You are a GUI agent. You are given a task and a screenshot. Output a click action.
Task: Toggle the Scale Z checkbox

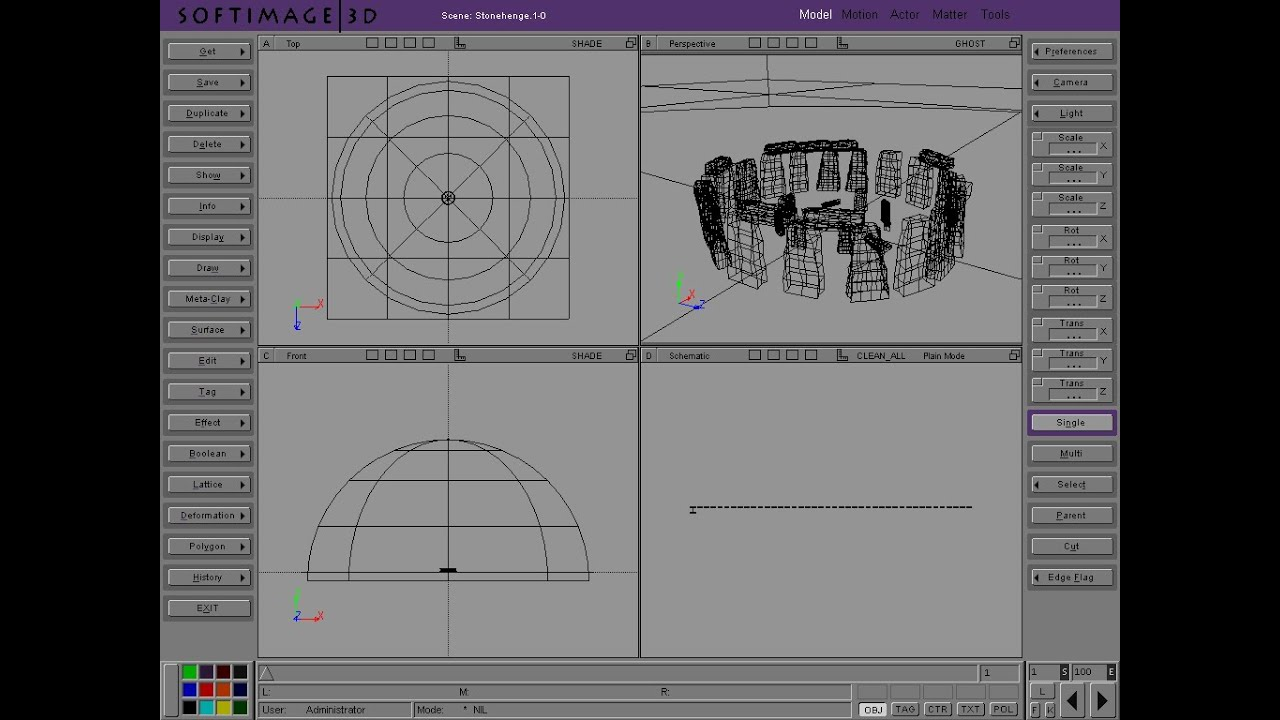(1038, 197)
